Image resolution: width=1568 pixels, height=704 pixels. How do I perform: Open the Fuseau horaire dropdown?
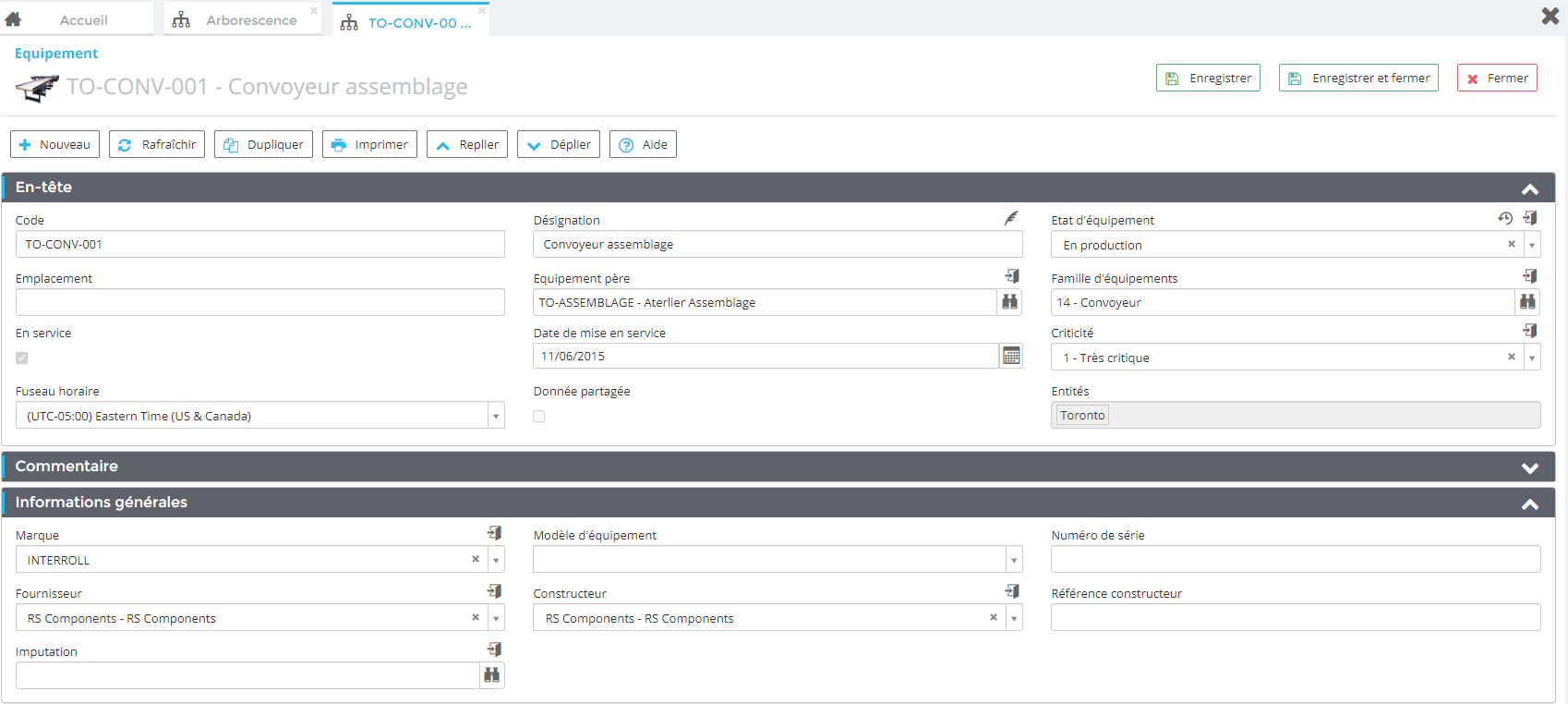point(496,417)
